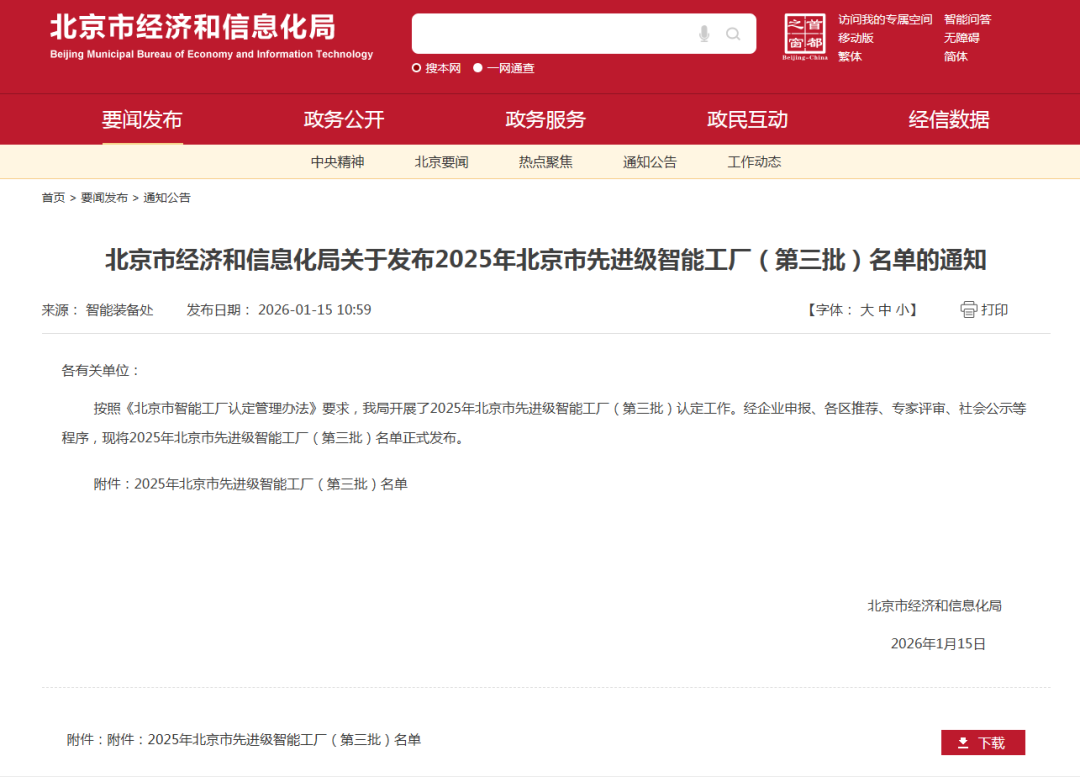Viewport: 1080px width, 777px height.
Task: Go to 热点聚焦 submenu item
Action: [x=546, y=162]
